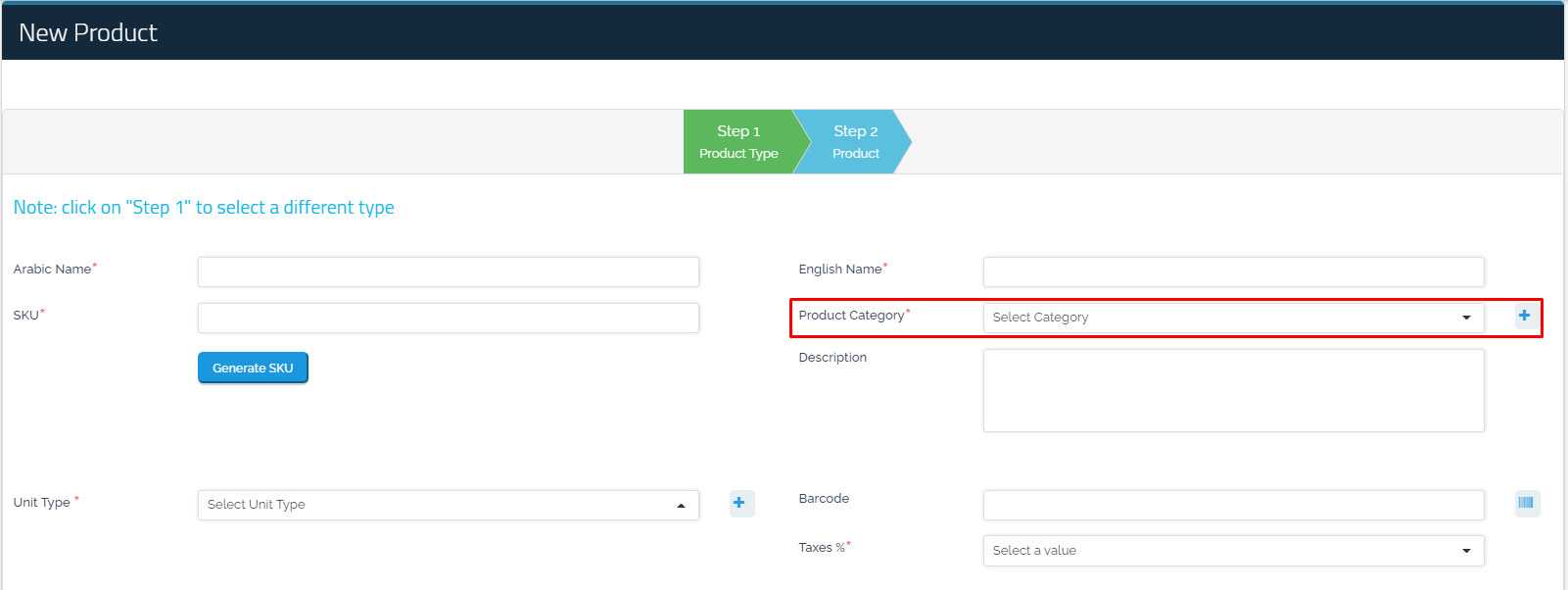Go back to Step 1 Product Type
This screenshot has height=590, width=1568.
pos(738,142)
